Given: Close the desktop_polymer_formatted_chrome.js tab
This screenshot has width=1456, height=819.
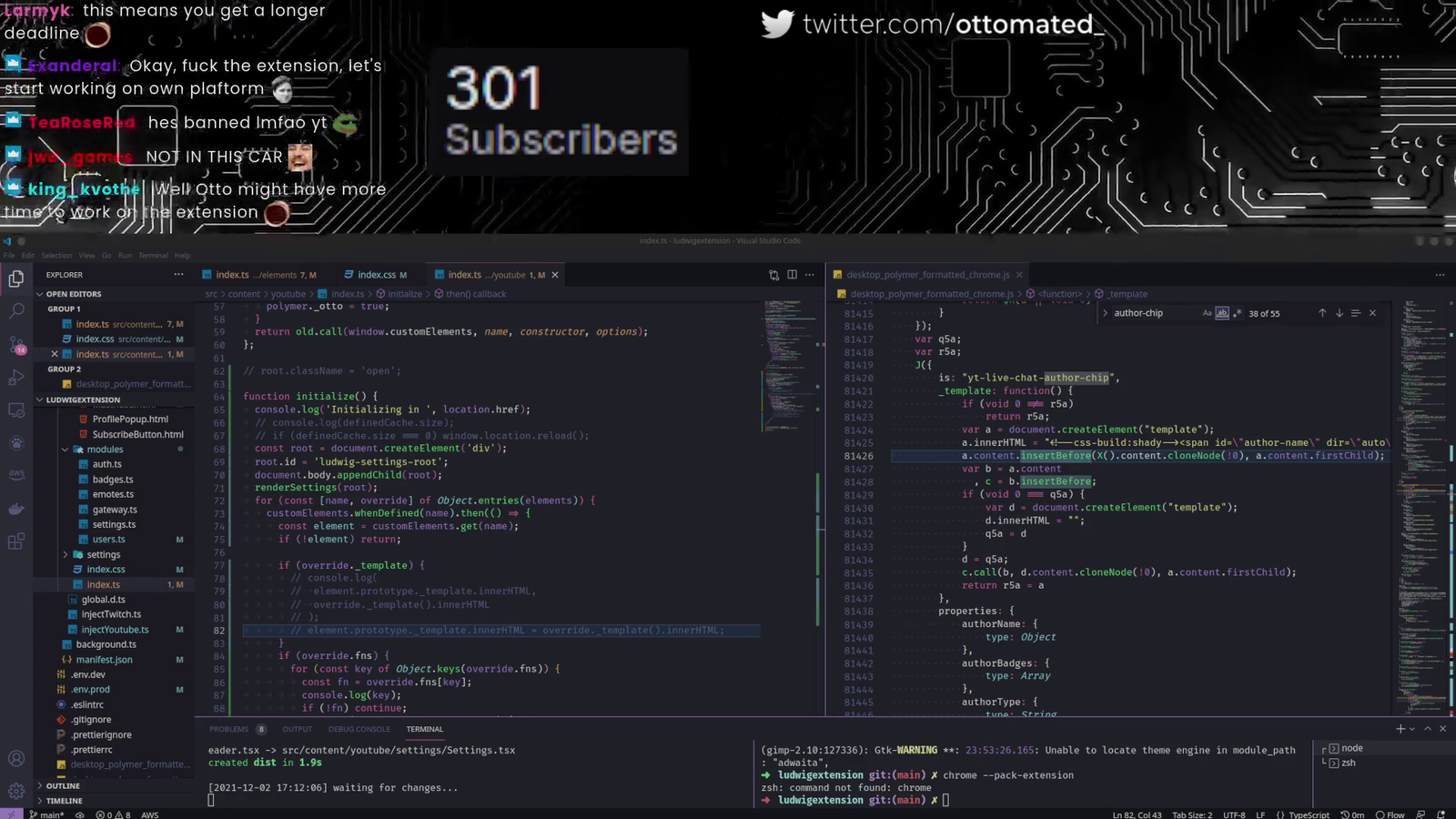Looking at the screenshot, I should point(1019,275).
